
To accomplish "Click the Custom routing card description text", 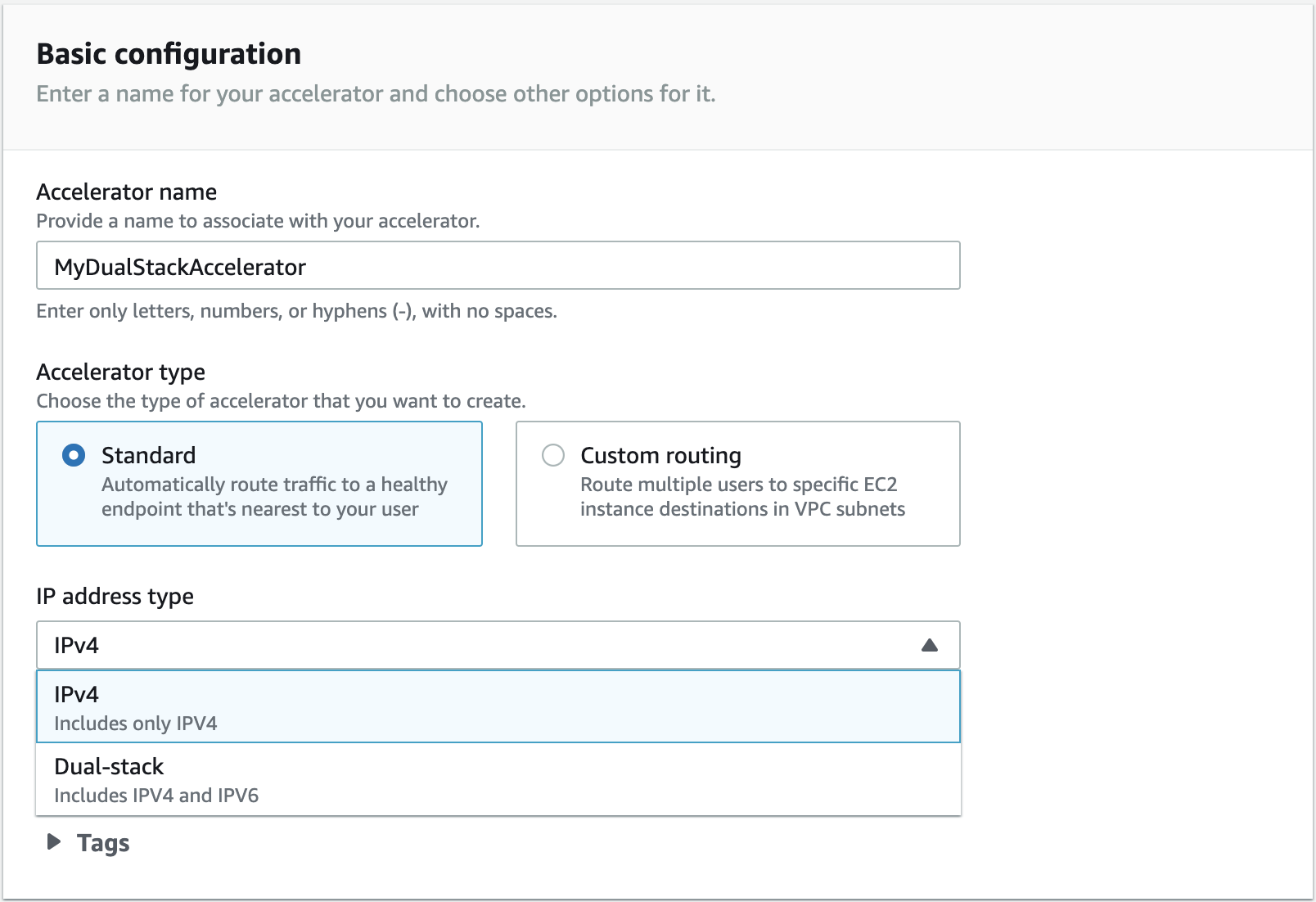I will (741, 497).
